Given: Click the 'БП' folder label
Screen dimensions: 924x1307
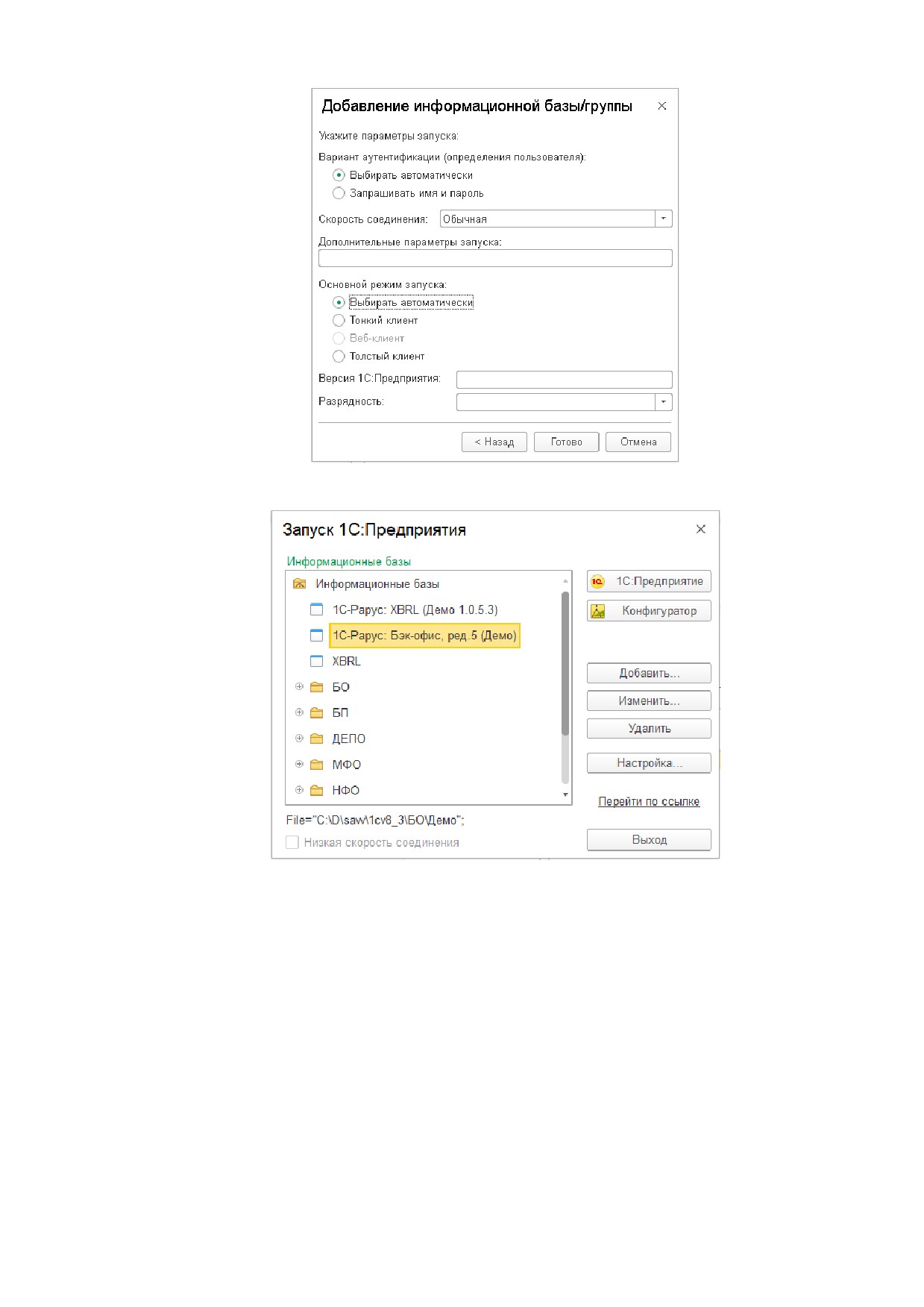Looking at the screenshot, I should click(x=340, y=712).
